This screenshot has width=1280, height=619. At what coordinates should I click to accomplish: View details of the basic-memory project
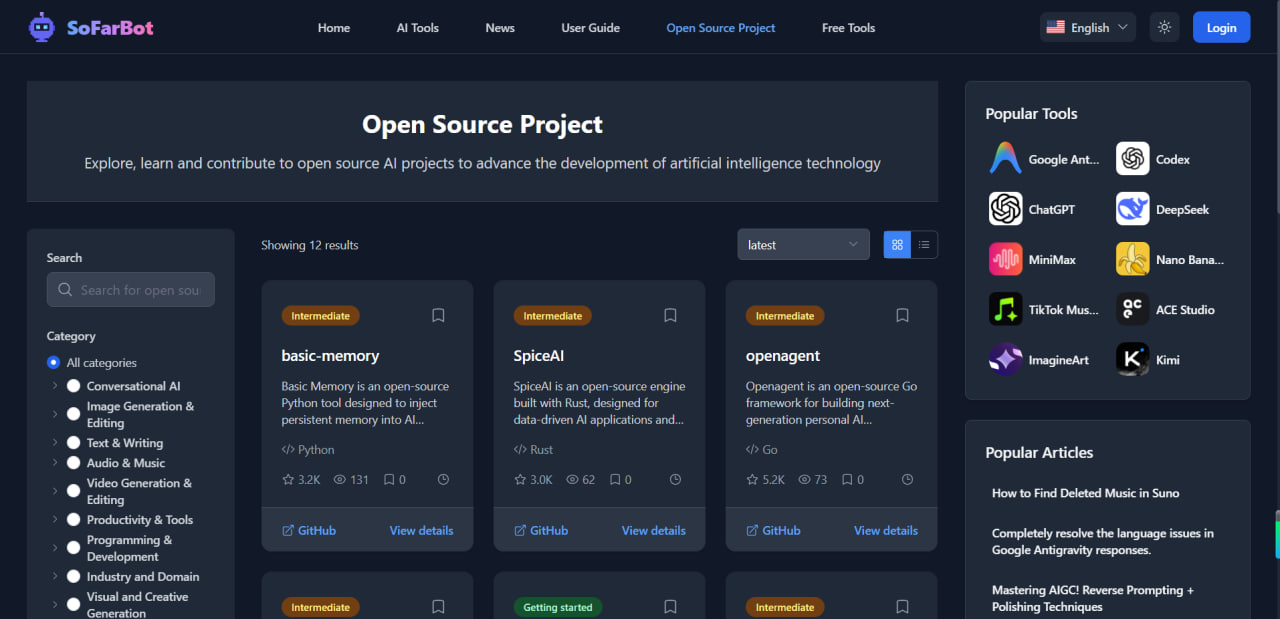tap(421, 530)
